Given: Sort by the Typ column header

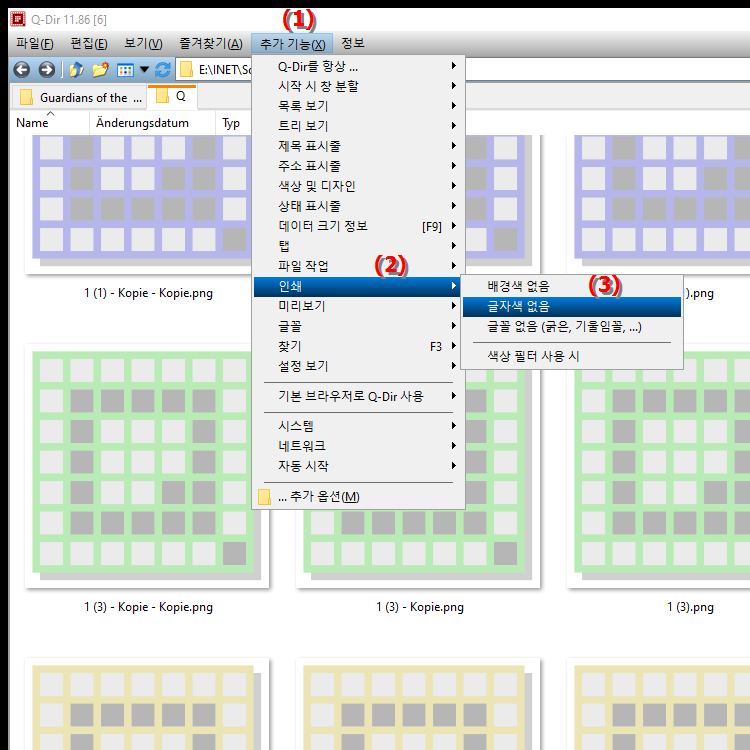Looking at the screenshot, I should pos(233,123).
